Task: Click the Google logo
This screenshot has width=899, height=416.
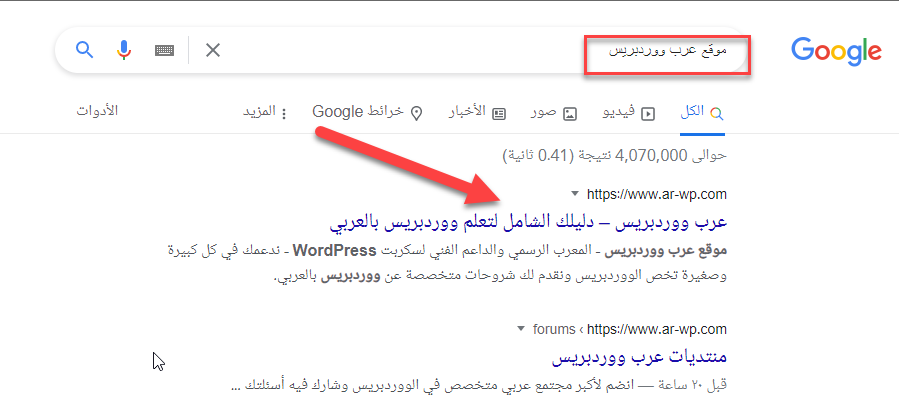Action: (836, 50)
